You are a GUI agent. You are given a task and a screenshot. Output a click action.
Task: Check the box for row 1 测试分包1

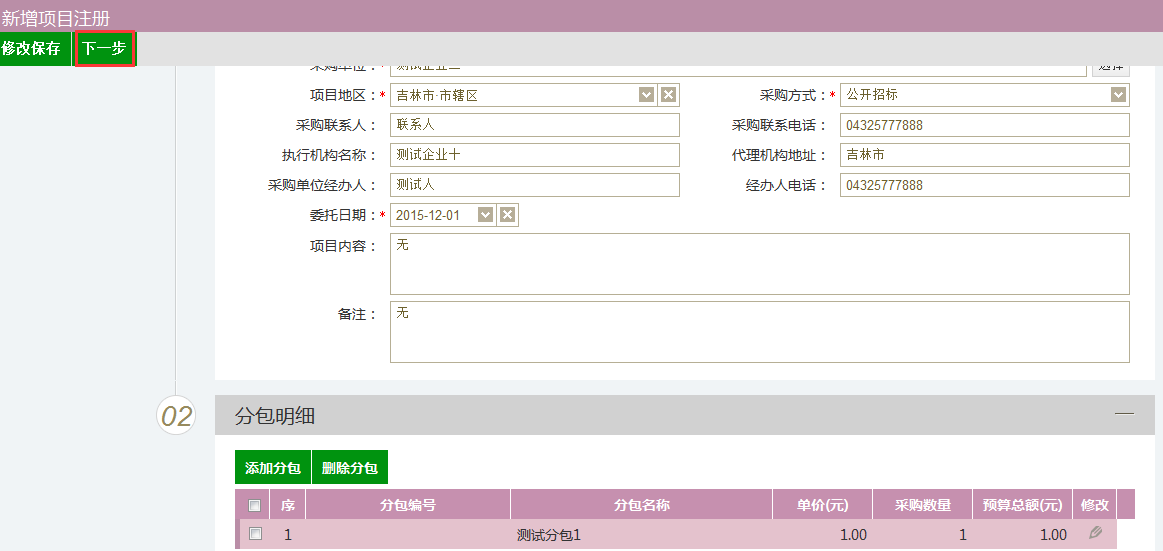[x=255, y=534]
